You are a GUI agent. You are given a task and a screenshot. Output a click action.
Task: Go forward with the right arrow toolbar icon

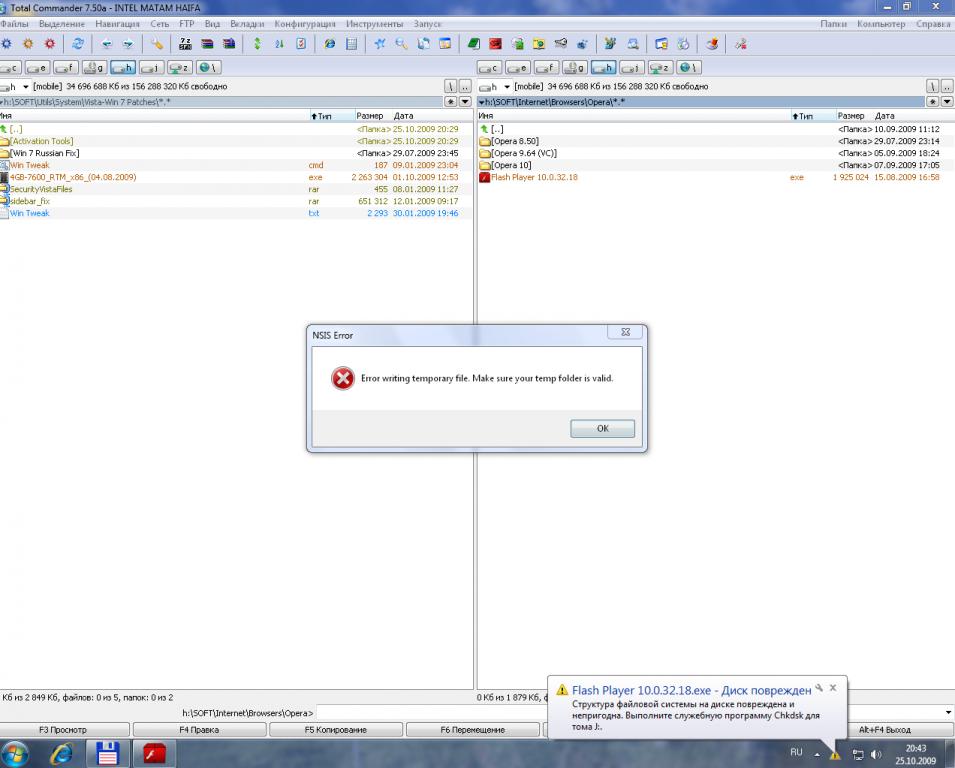[x=128, y=44]
